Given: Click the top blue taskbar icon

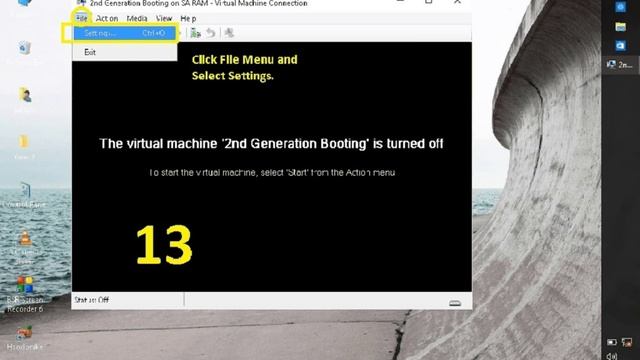Looking at the screenshot, I should pyautogui.click(x=620, y=7).
